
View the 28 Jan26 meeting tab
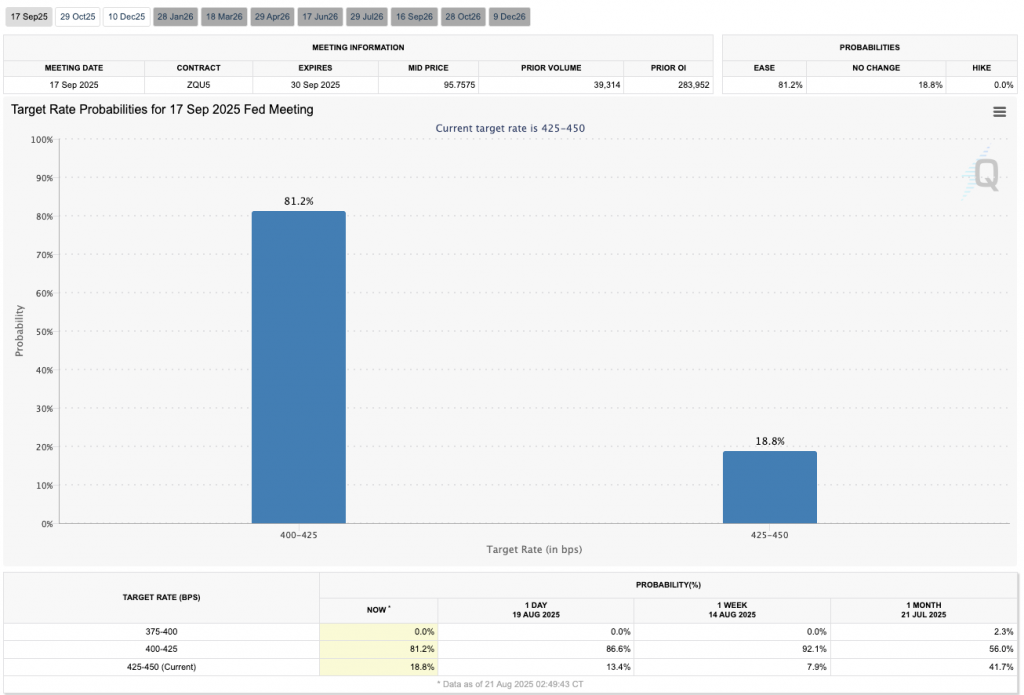click(x=175, y=16)
